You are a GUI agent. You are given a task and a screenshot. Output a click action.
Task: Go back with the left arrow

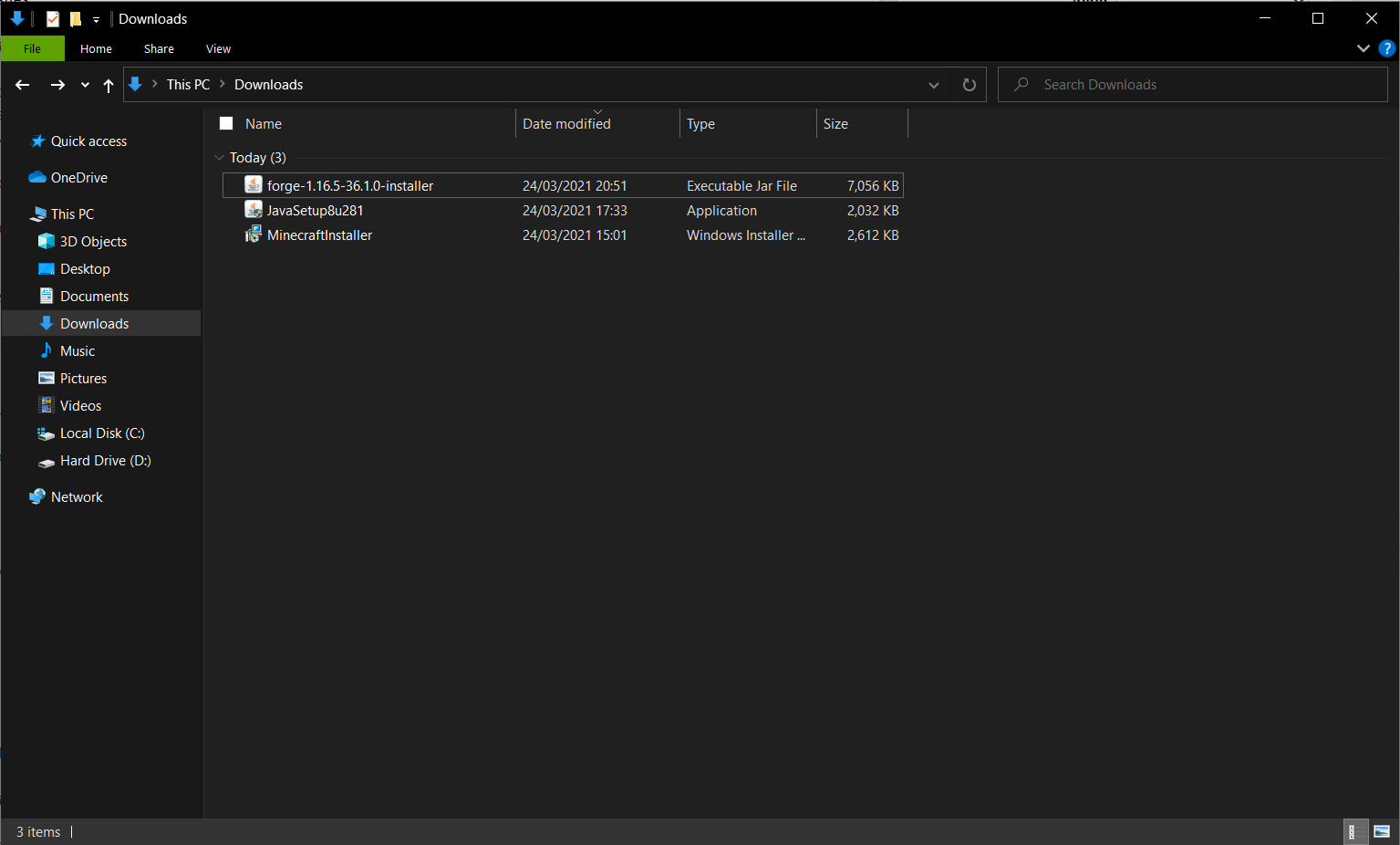coord(23,85)
